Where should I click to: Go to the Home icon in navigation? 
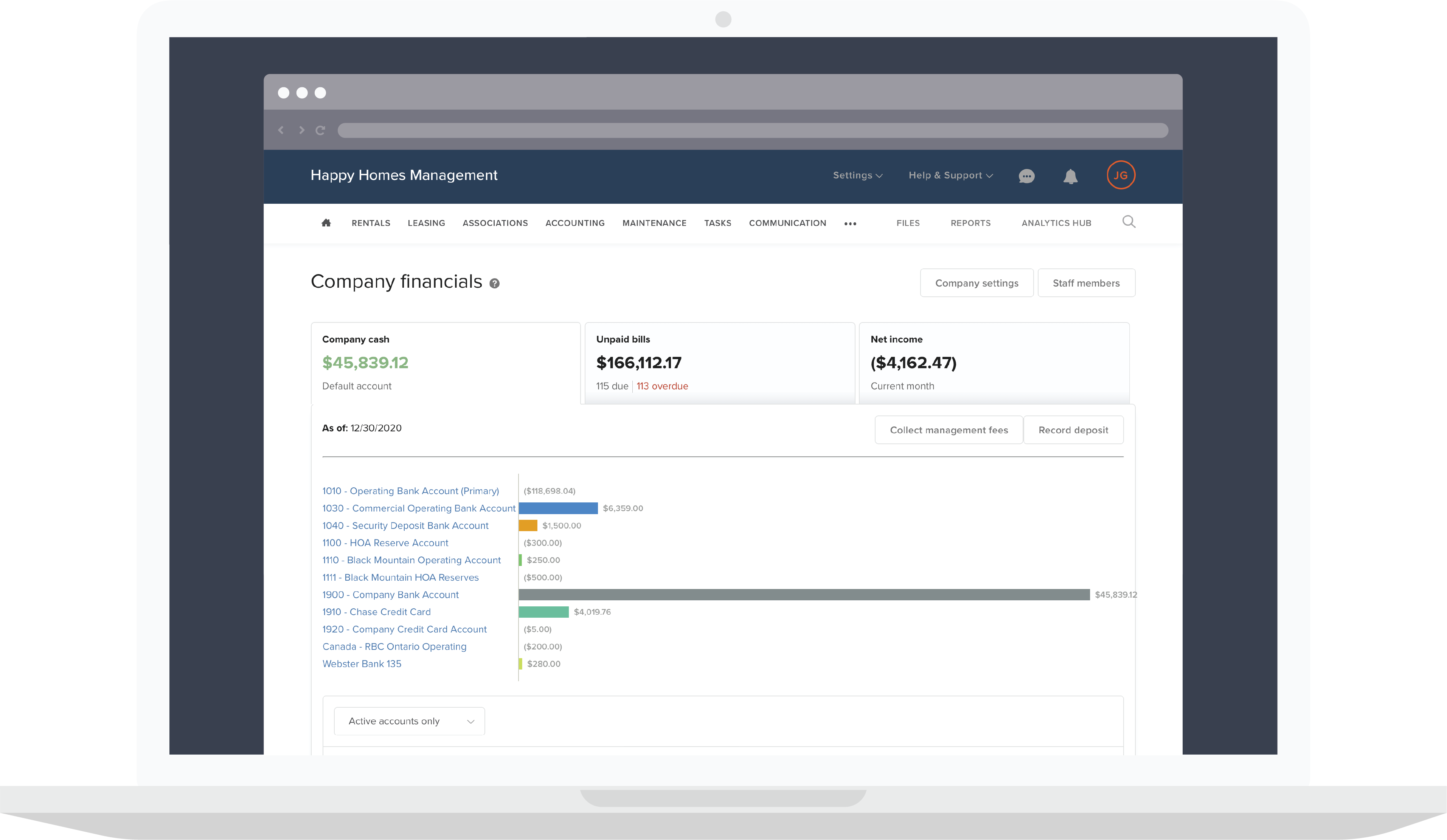326,223
